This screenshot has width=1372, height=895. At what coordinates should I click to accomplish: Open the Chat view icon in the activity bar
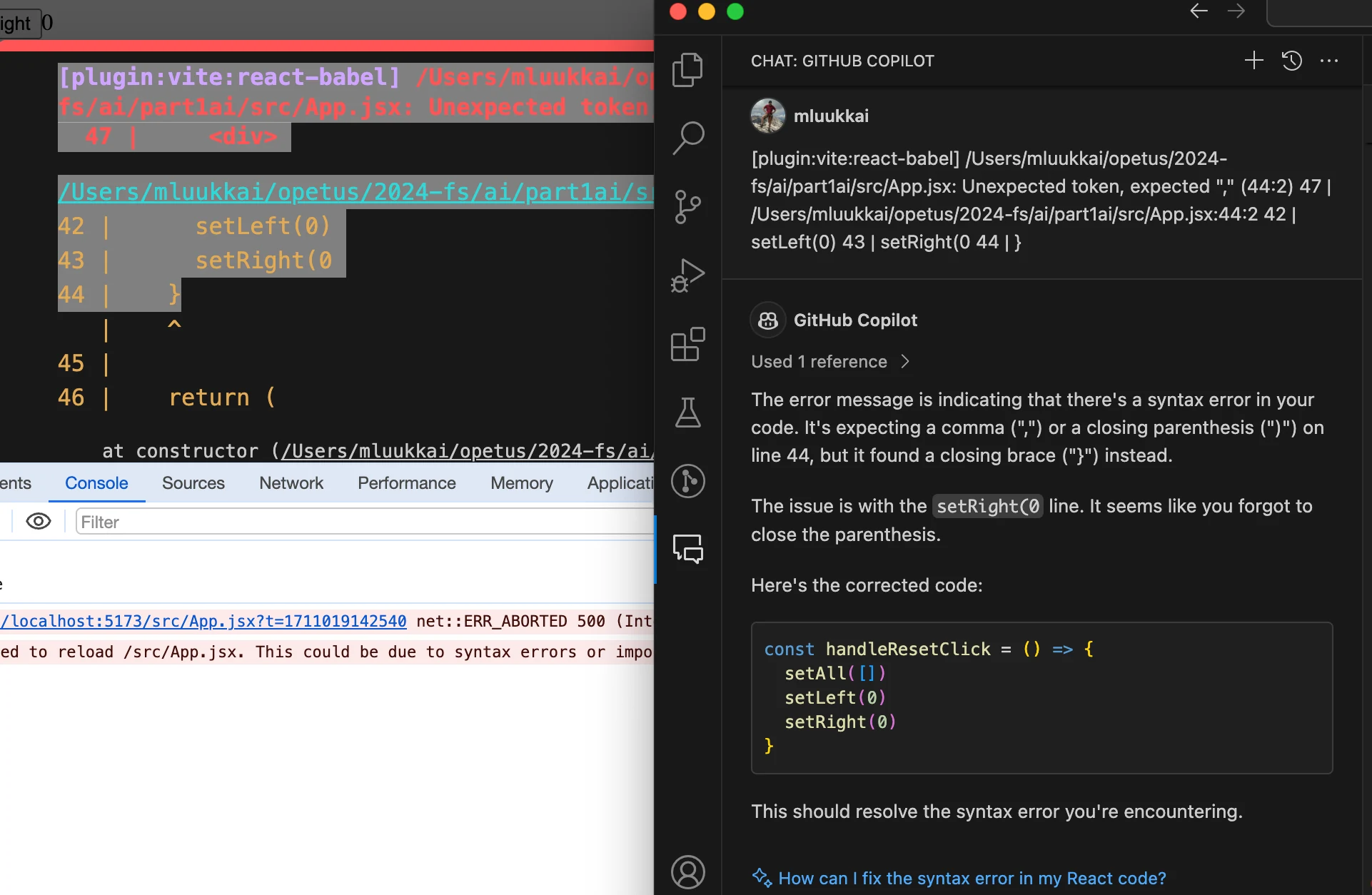click(687, 549)
